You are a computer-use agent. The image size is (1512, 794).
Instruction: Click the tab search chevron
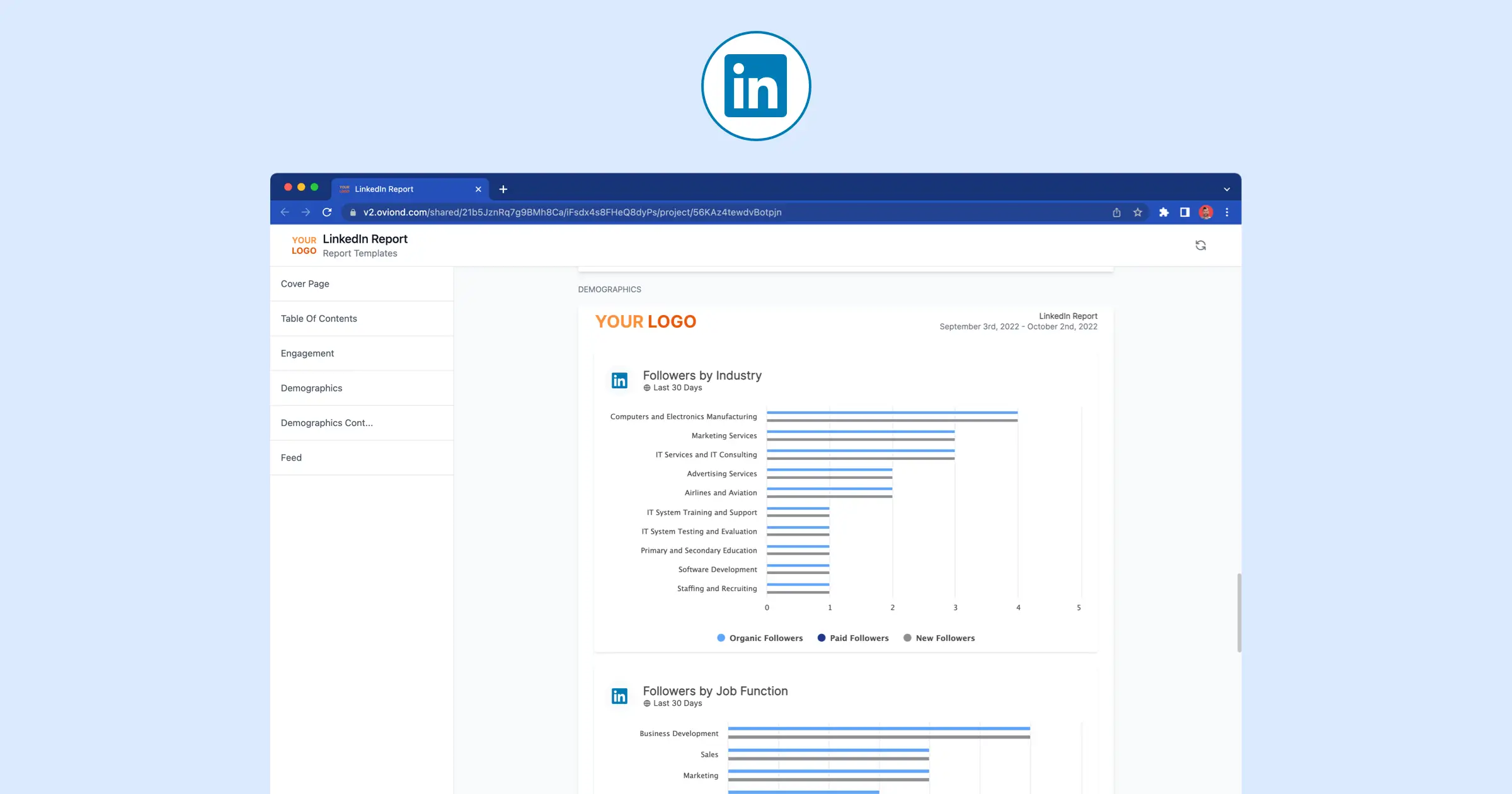(1227, 189)
